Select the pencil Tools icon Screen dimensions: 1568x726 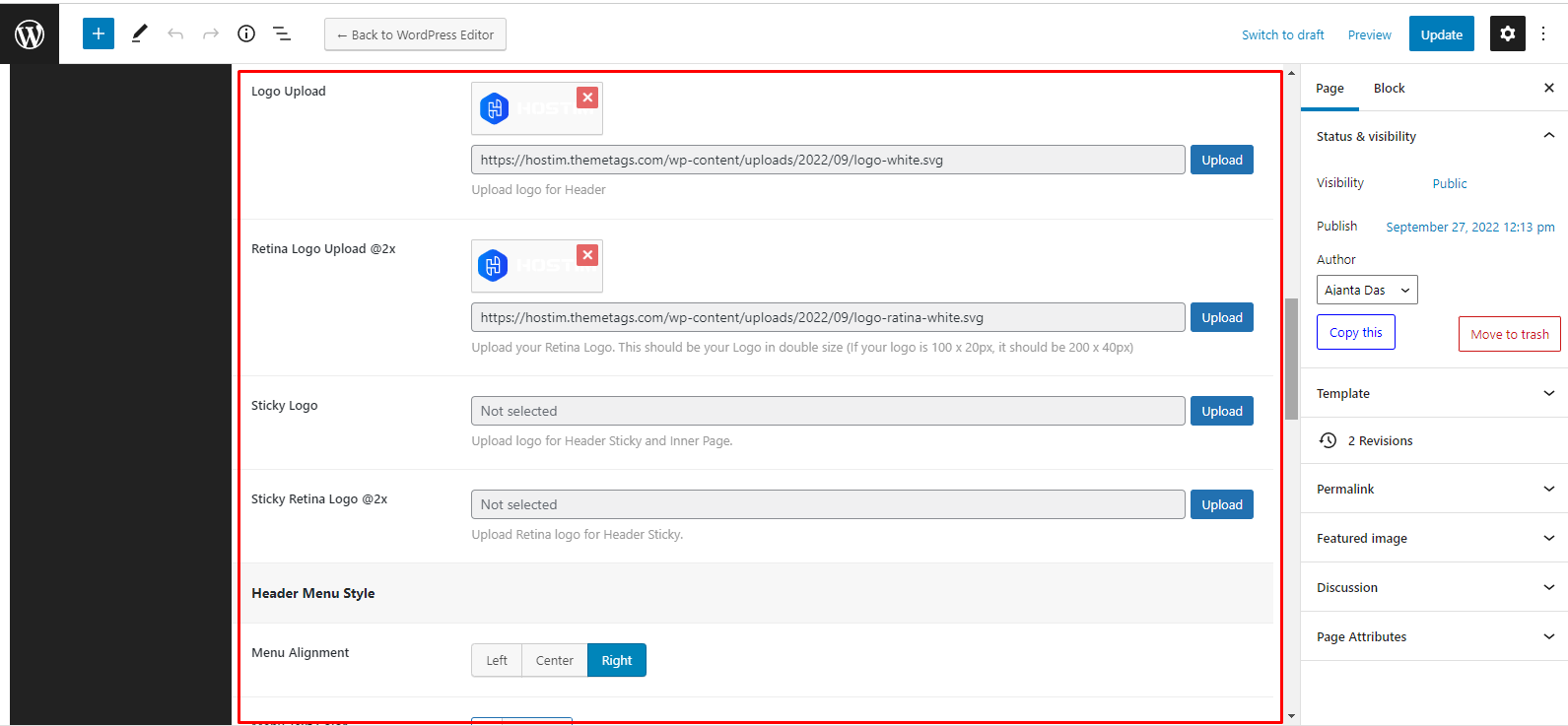[x=139, y=33]
